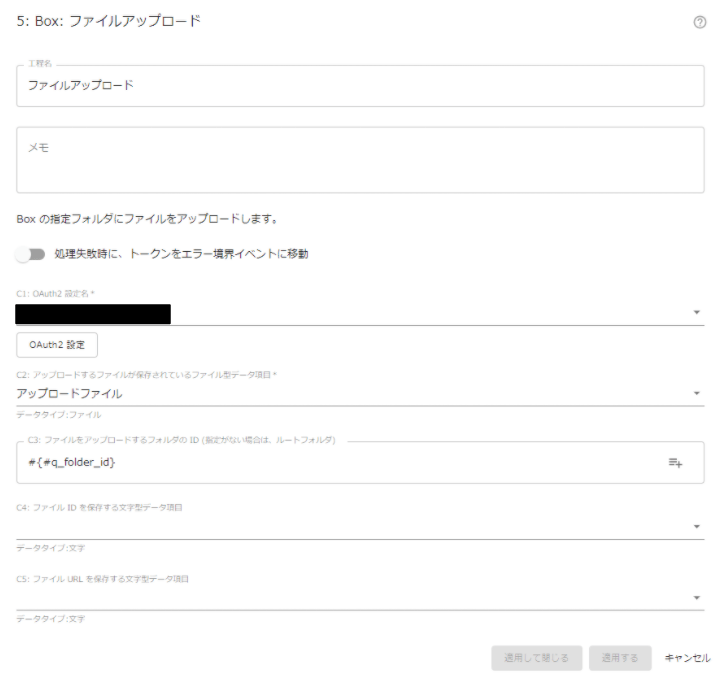Click the #{#q_folder_id} folder ID field
The image size is (722, 675).
pos(341,462)
